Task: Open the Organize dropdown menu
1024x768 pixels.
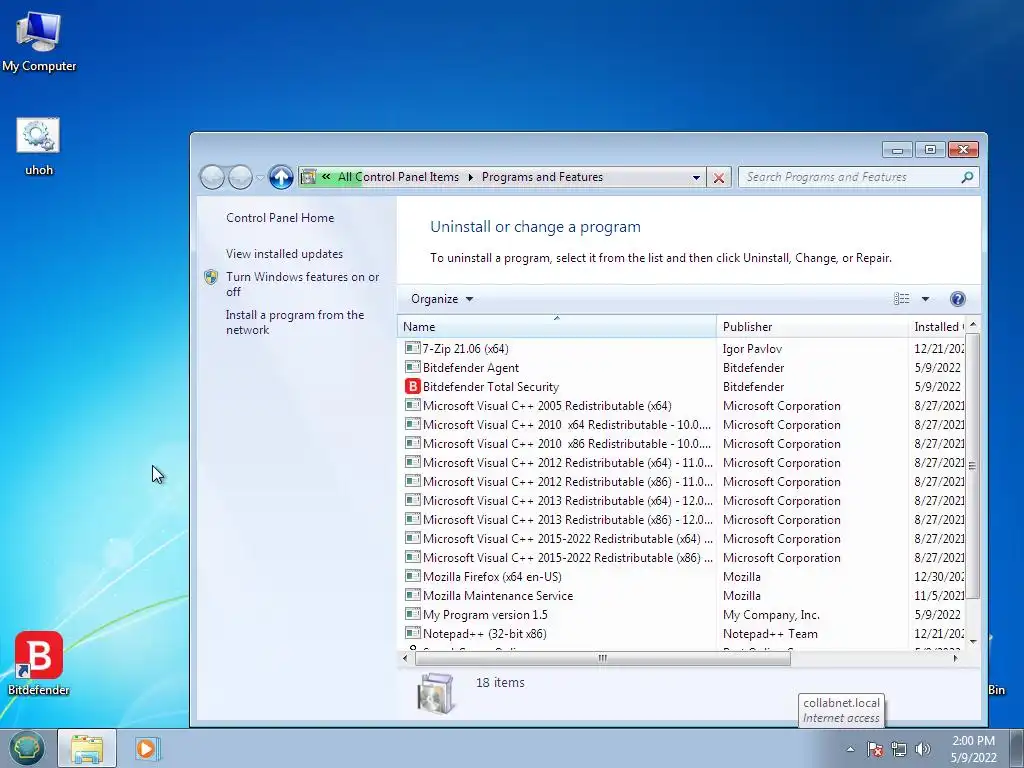Action: click(x=442, y=299)
